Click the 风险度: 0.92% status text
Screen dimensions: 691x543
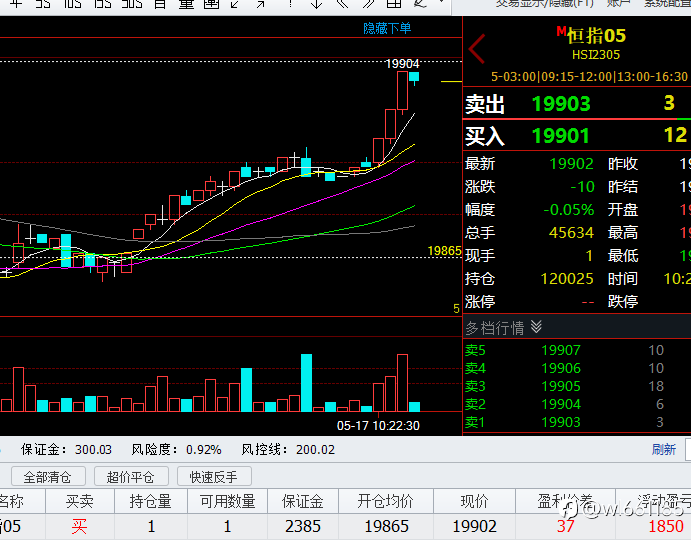tap(176, 450)
